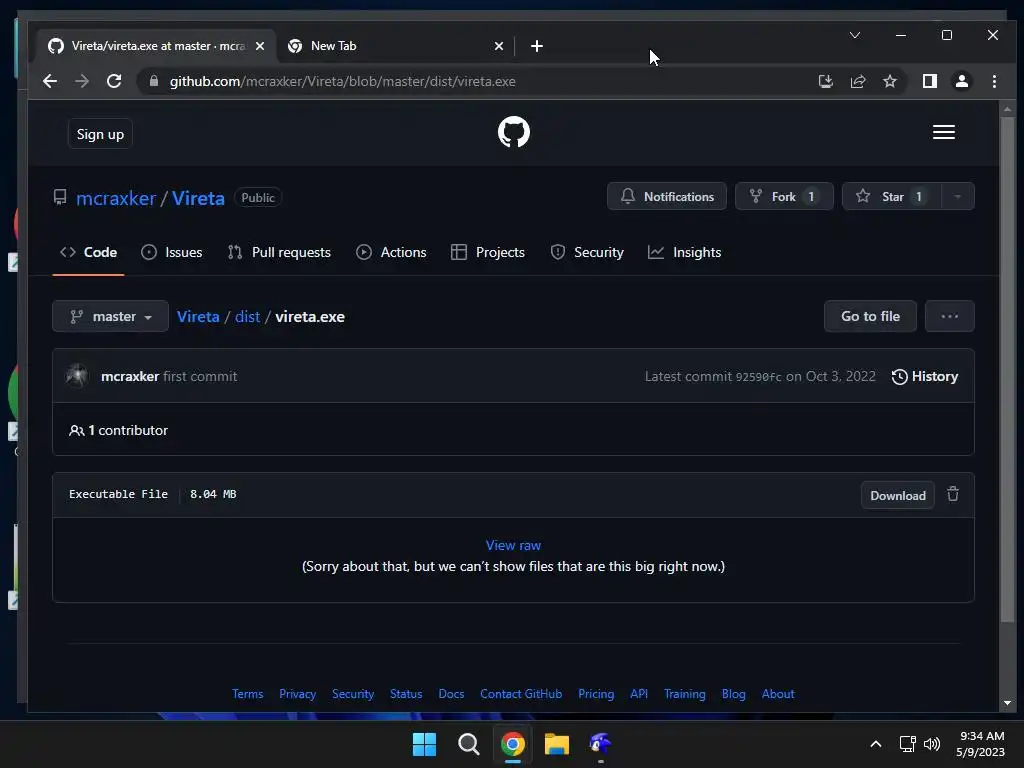Screen dimensions: 1024x768
Task: Click Go to file button
Action: [871, 316]
